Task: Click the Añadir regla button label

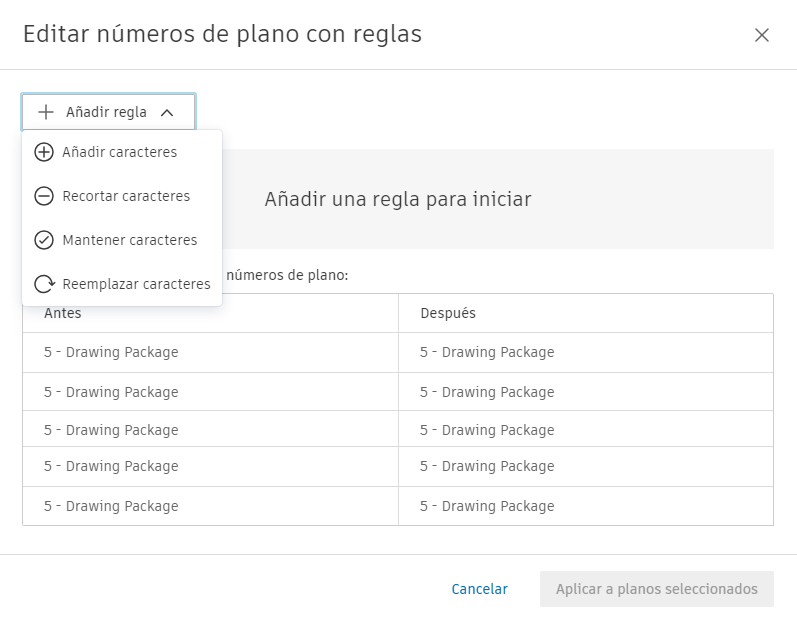Action: coord(106,112)
